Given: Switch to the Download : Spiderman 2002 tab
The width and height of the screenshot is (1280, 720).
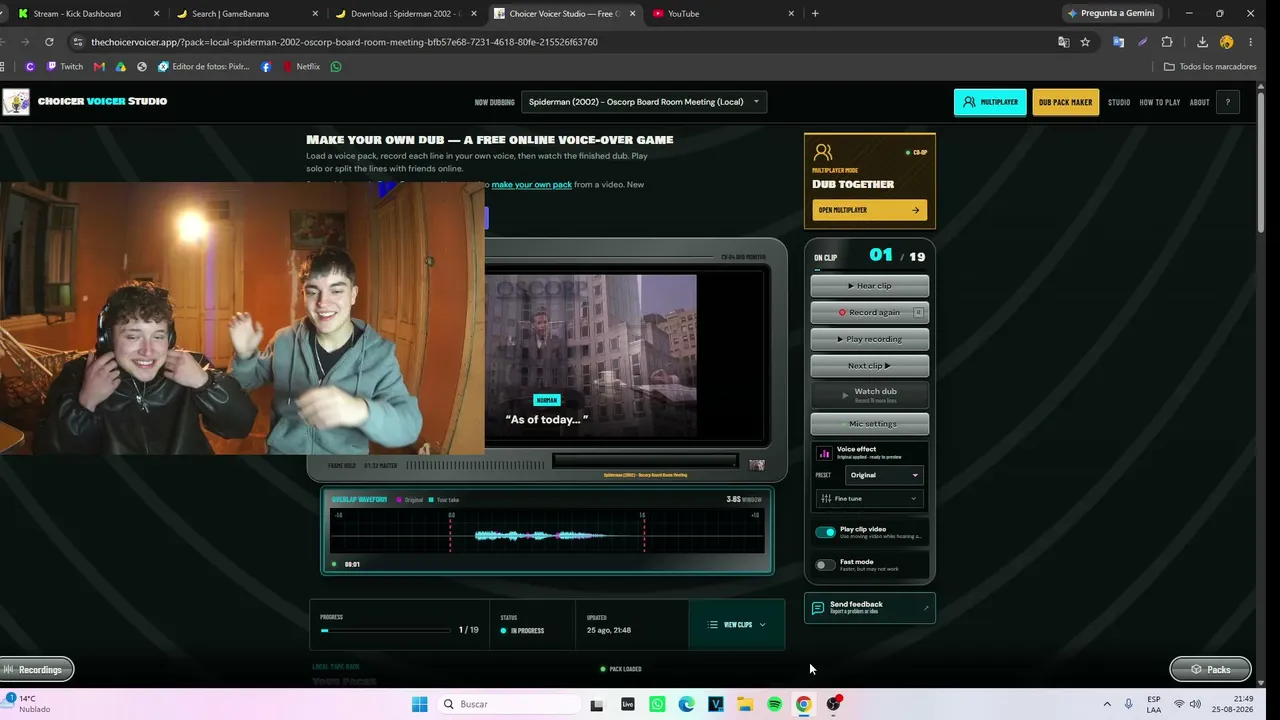Looking at the screenshot, I should [404, 14].
